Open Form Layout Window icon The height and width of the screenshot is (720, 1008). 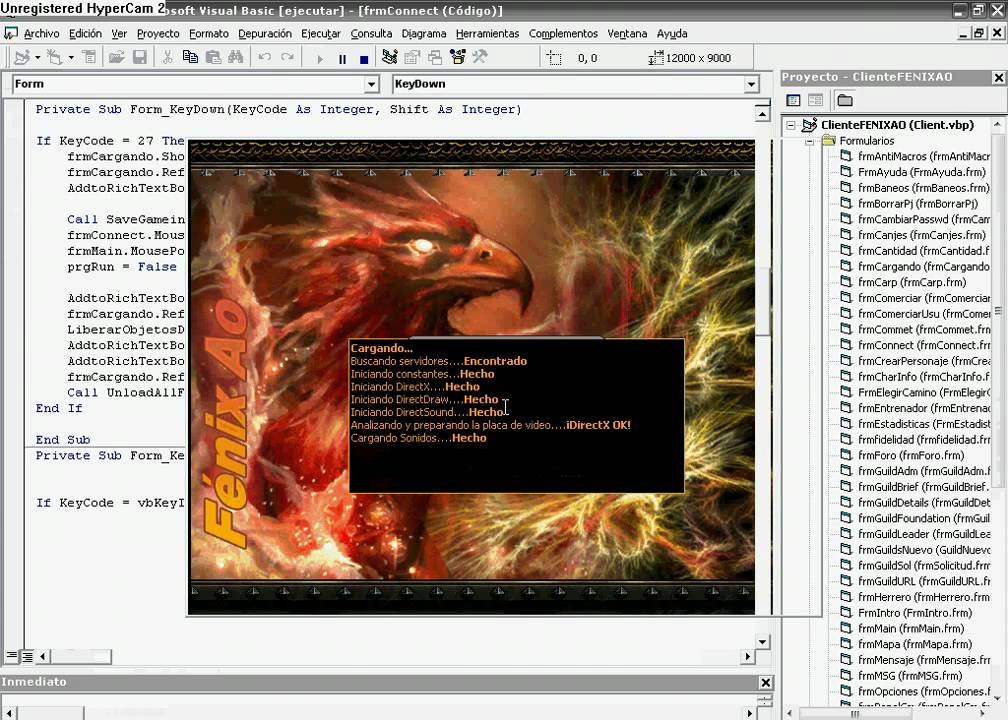click(435, 58)
